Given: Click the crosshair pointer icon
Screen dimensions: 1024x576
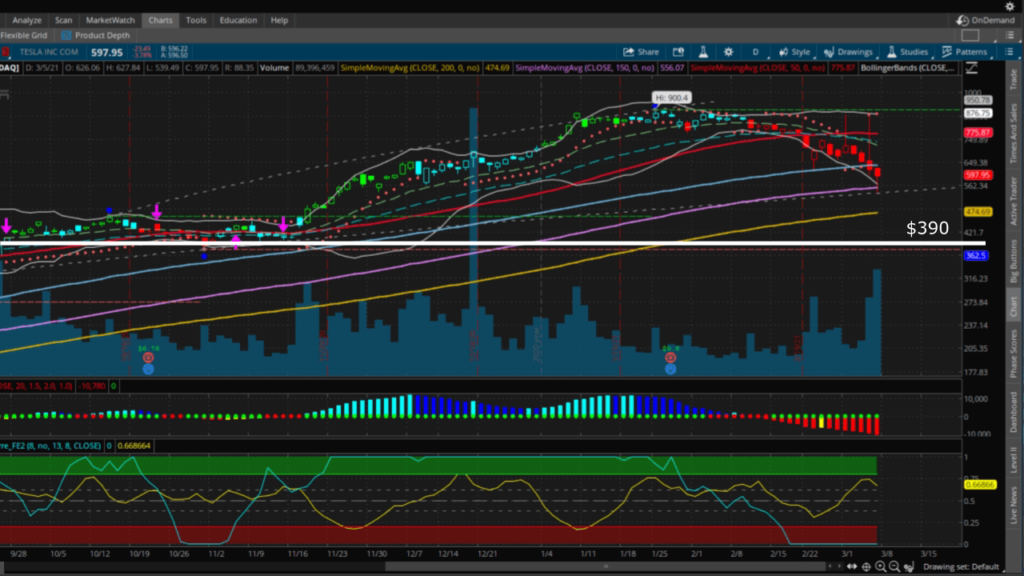Looking at the screenshot, I should click(x=867, y=567).
